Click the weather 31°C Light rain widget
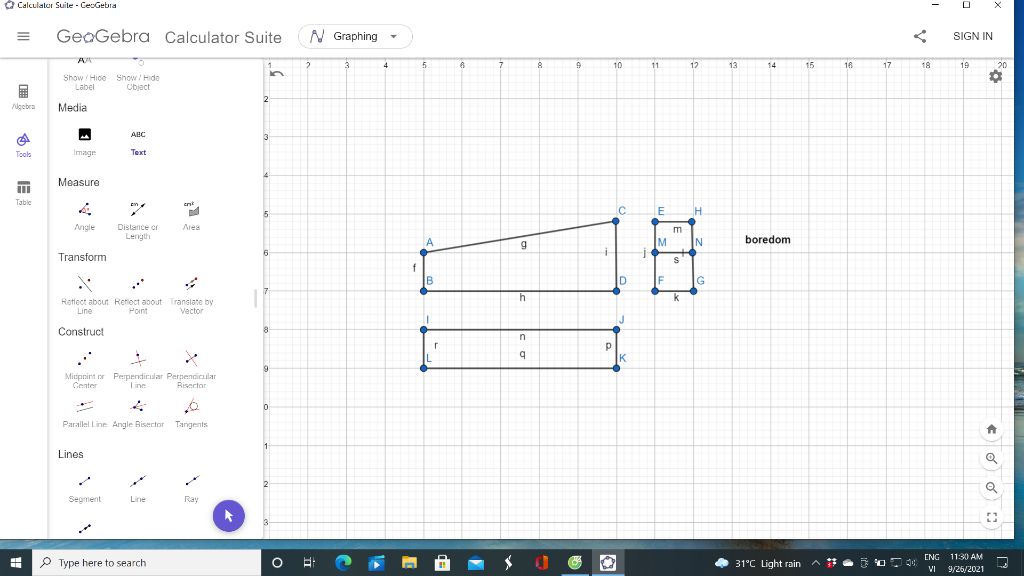 [758, 563]
